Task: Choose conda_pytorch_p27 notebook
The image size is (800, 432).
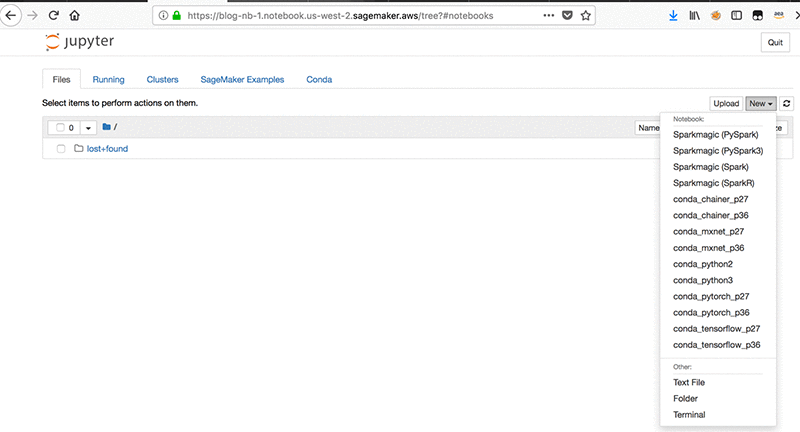Action: [711, 296]
